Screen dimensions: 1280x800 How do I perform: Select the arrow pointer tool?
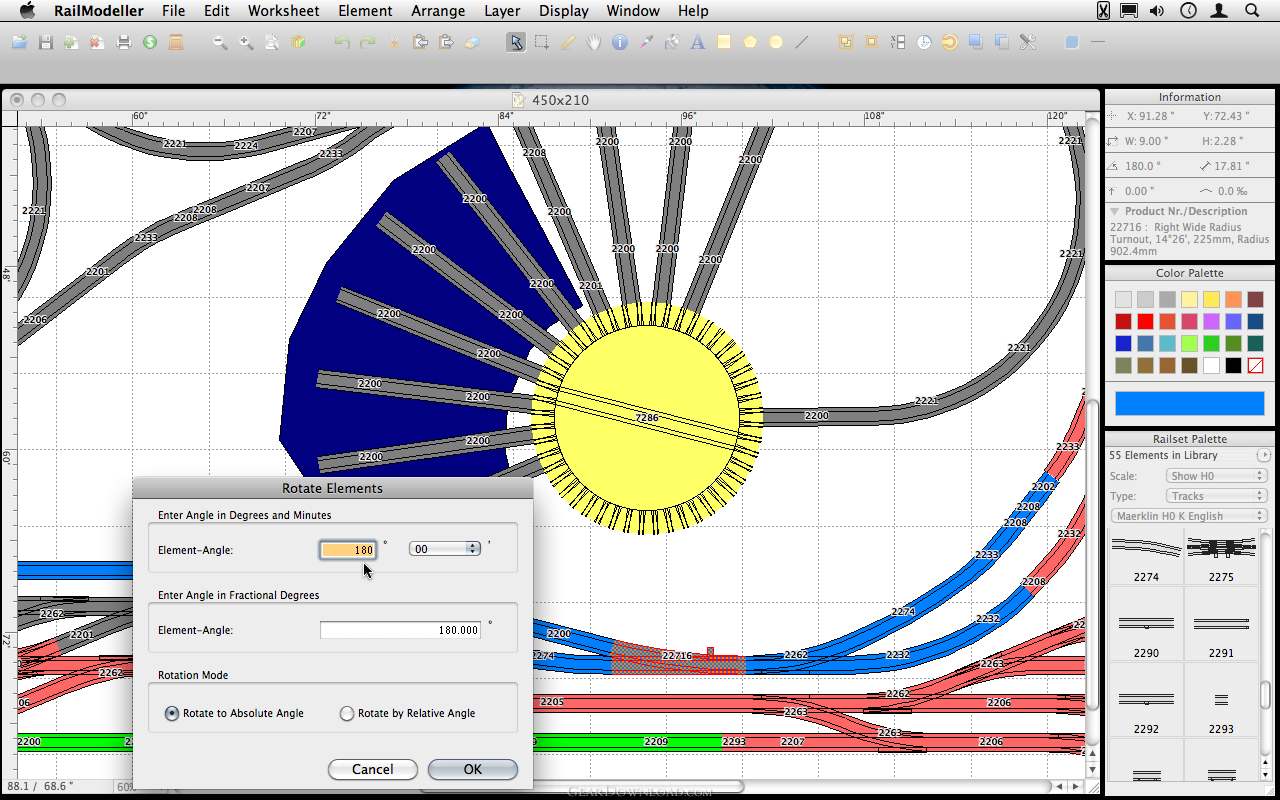[x=515, y=42]
